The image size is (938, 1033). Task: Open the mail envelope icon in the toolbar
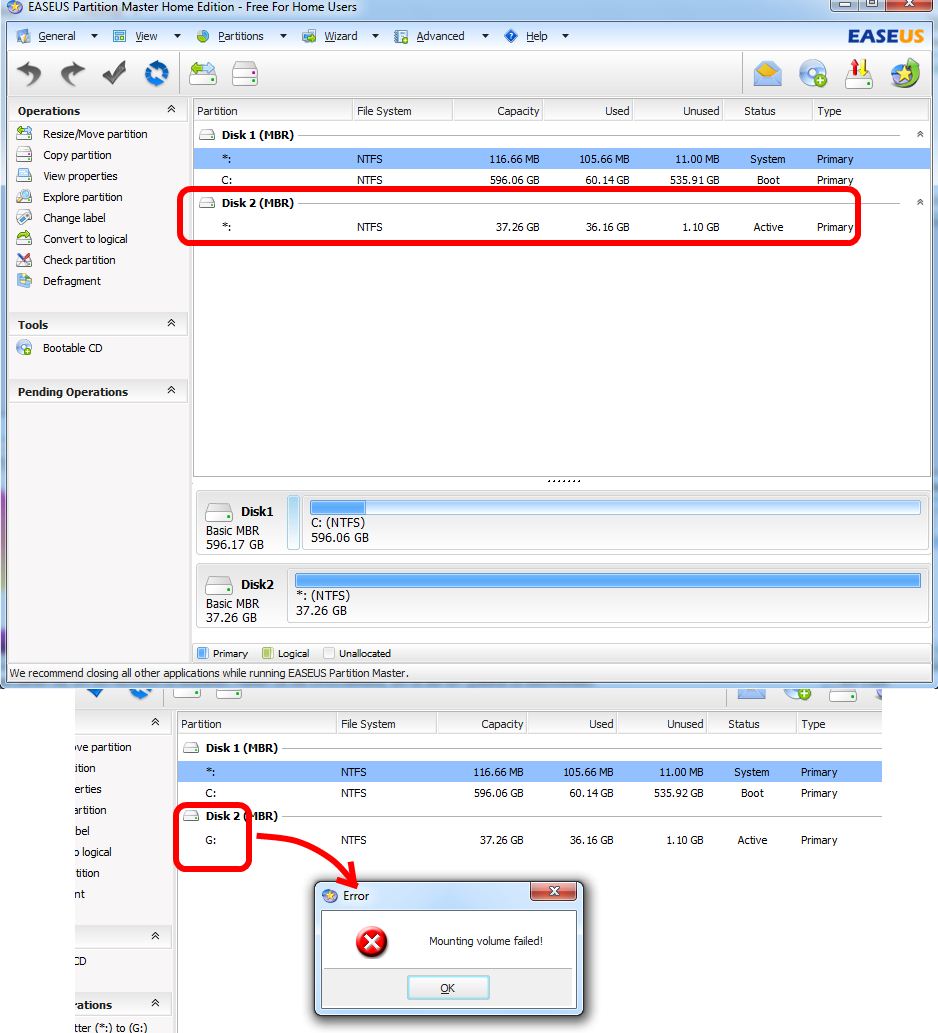point(767,73)
